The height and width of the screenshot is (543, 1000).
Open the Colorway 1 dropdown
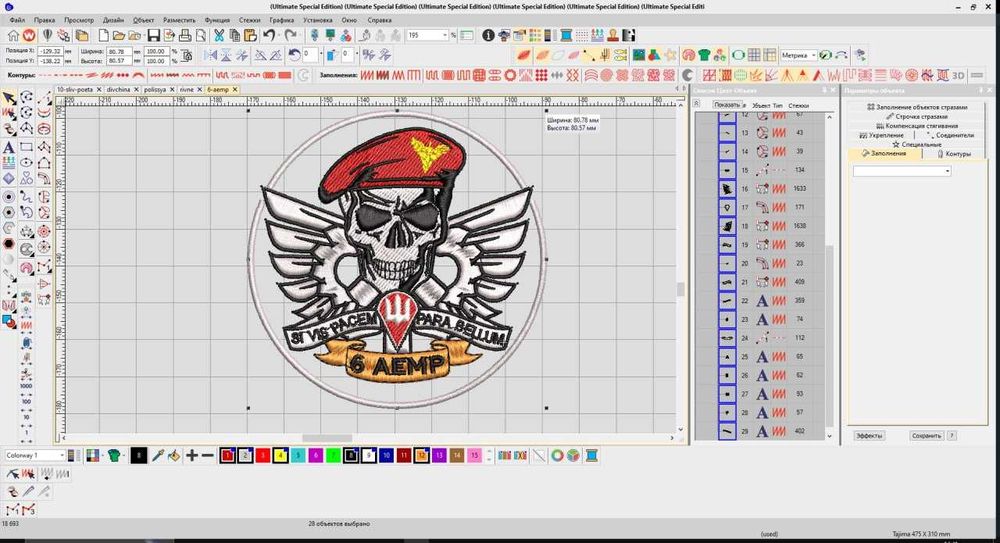62,456
